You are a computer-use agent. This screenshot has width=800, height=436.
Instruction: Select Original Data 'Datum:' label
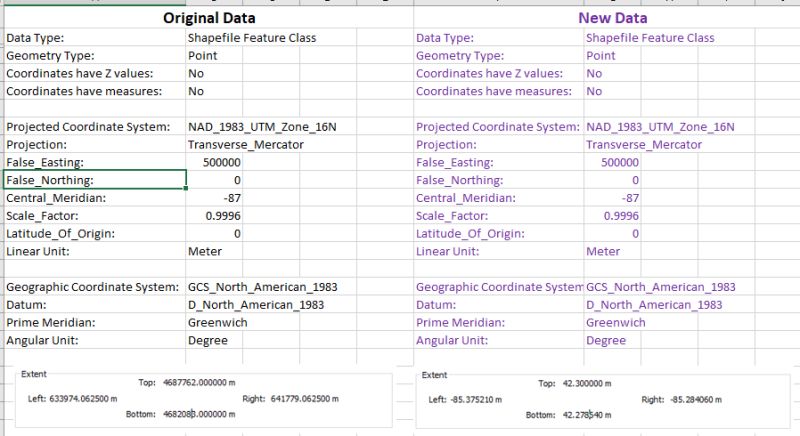(x=95, y=305)
